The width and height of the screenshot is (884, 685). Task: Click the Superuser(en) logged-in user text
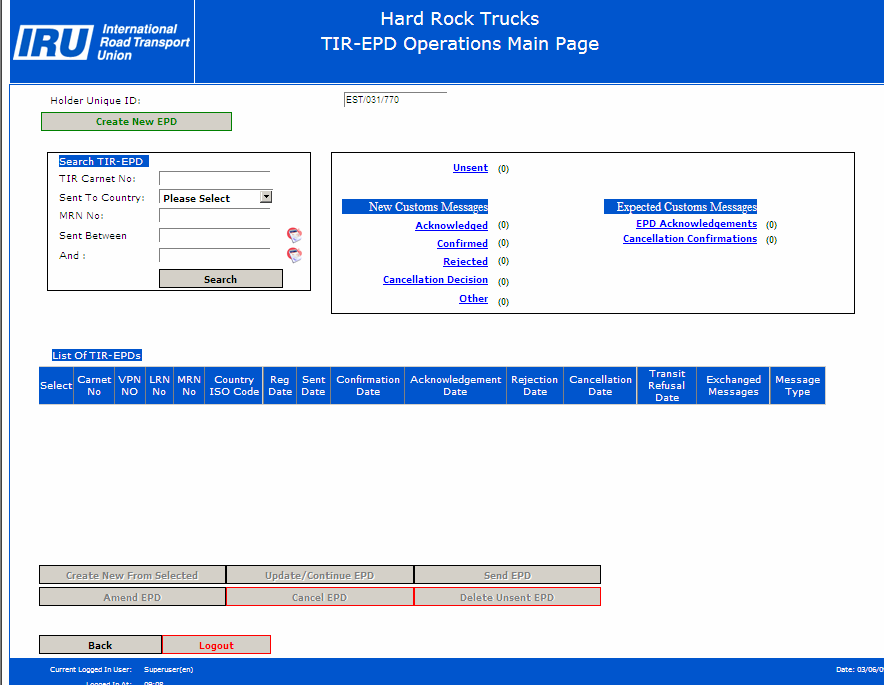coord(169,670)
